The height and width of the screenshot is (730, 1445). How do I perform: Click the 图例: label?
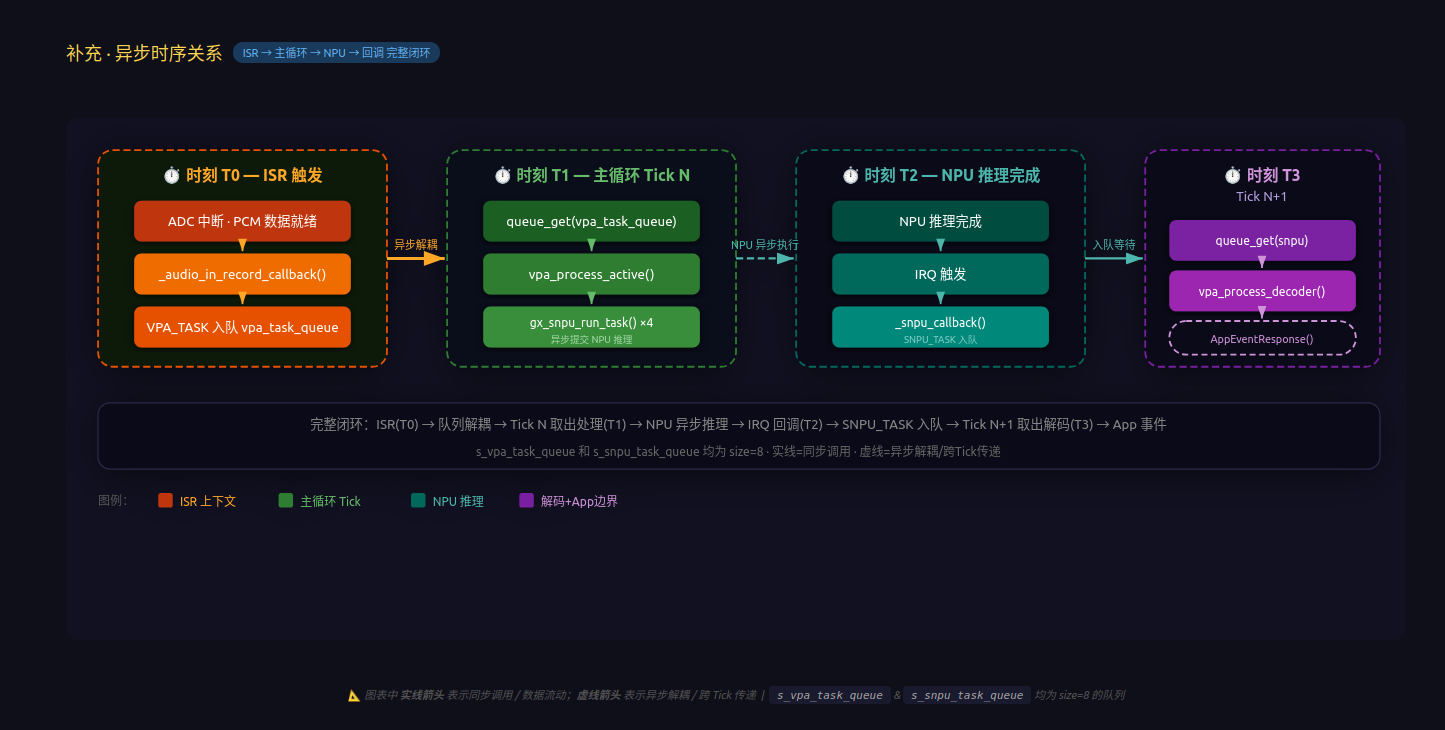click(x=113, y=500)
